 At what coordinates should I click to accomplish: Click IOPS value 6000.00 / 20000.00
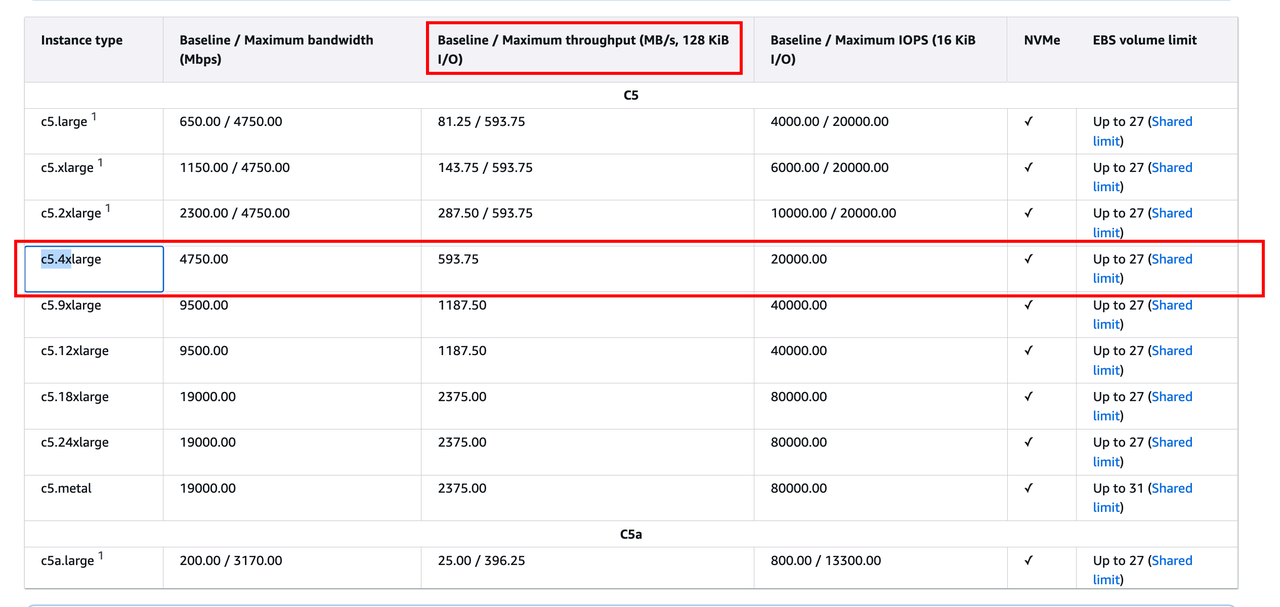tap(830, 168)
